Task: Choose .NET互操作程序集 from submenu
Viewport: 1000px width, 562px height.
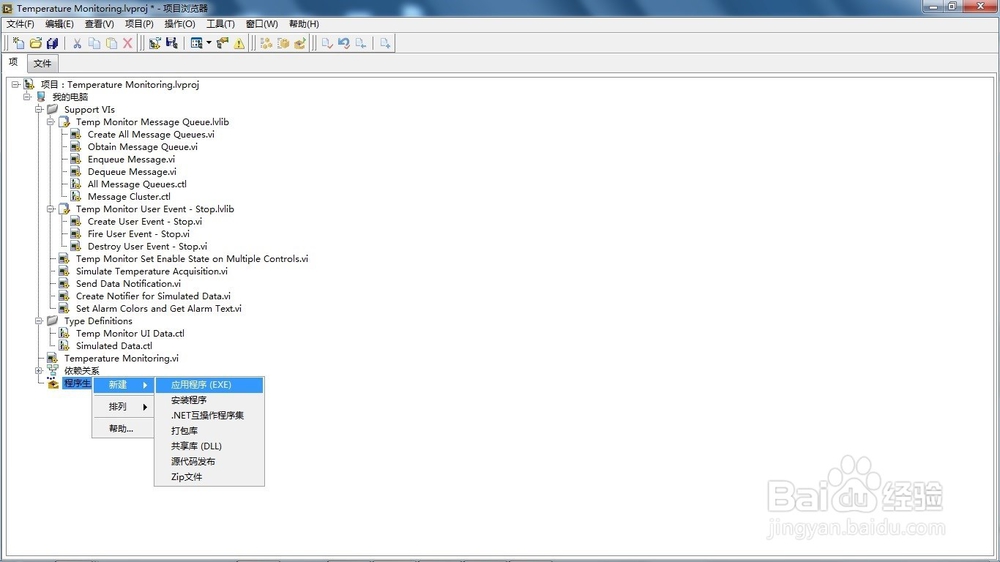Action: (x=209, y=415)
